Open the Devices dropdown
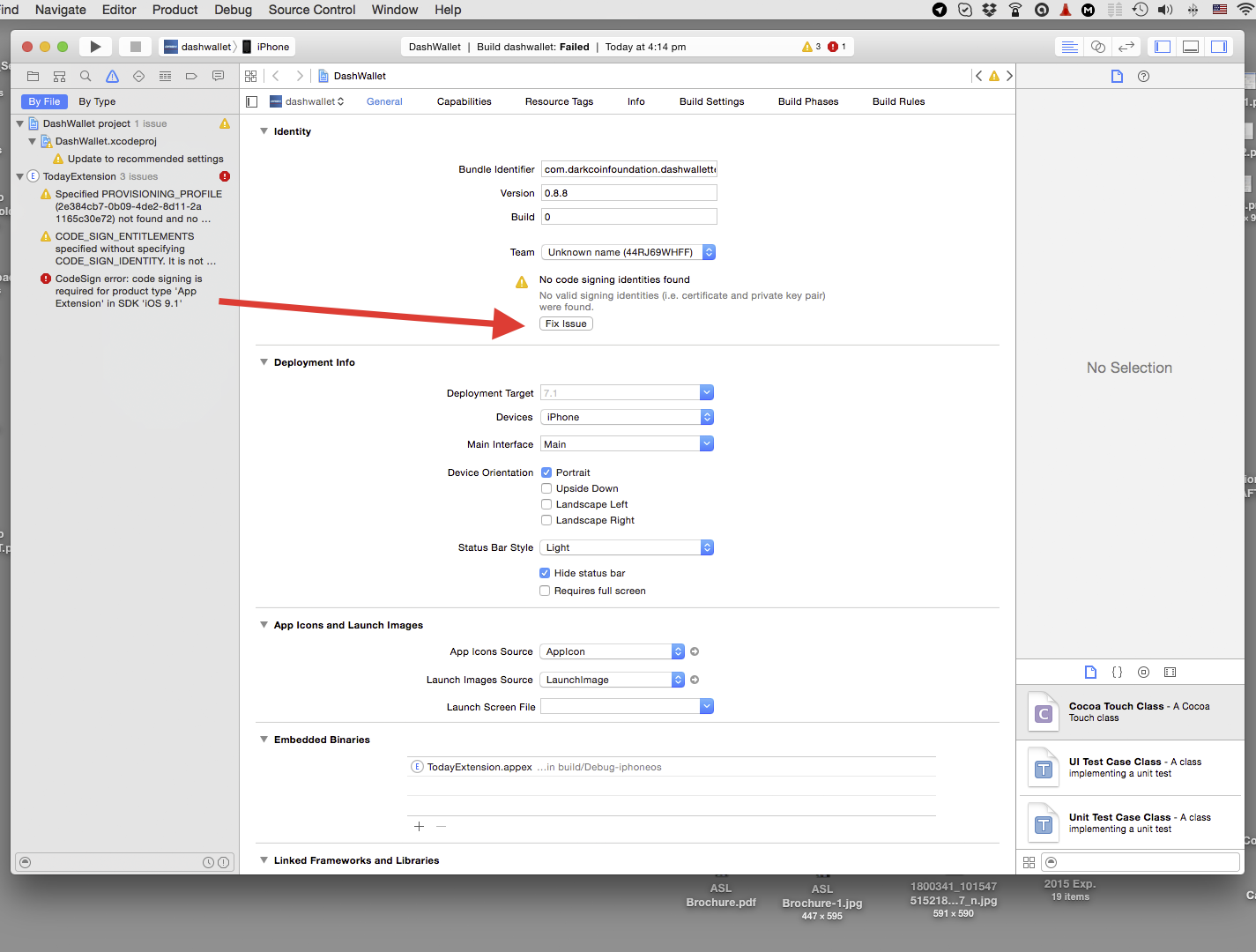Image resolution: width=1256 pixels, height=952 pixels. (x=627, y=417)
